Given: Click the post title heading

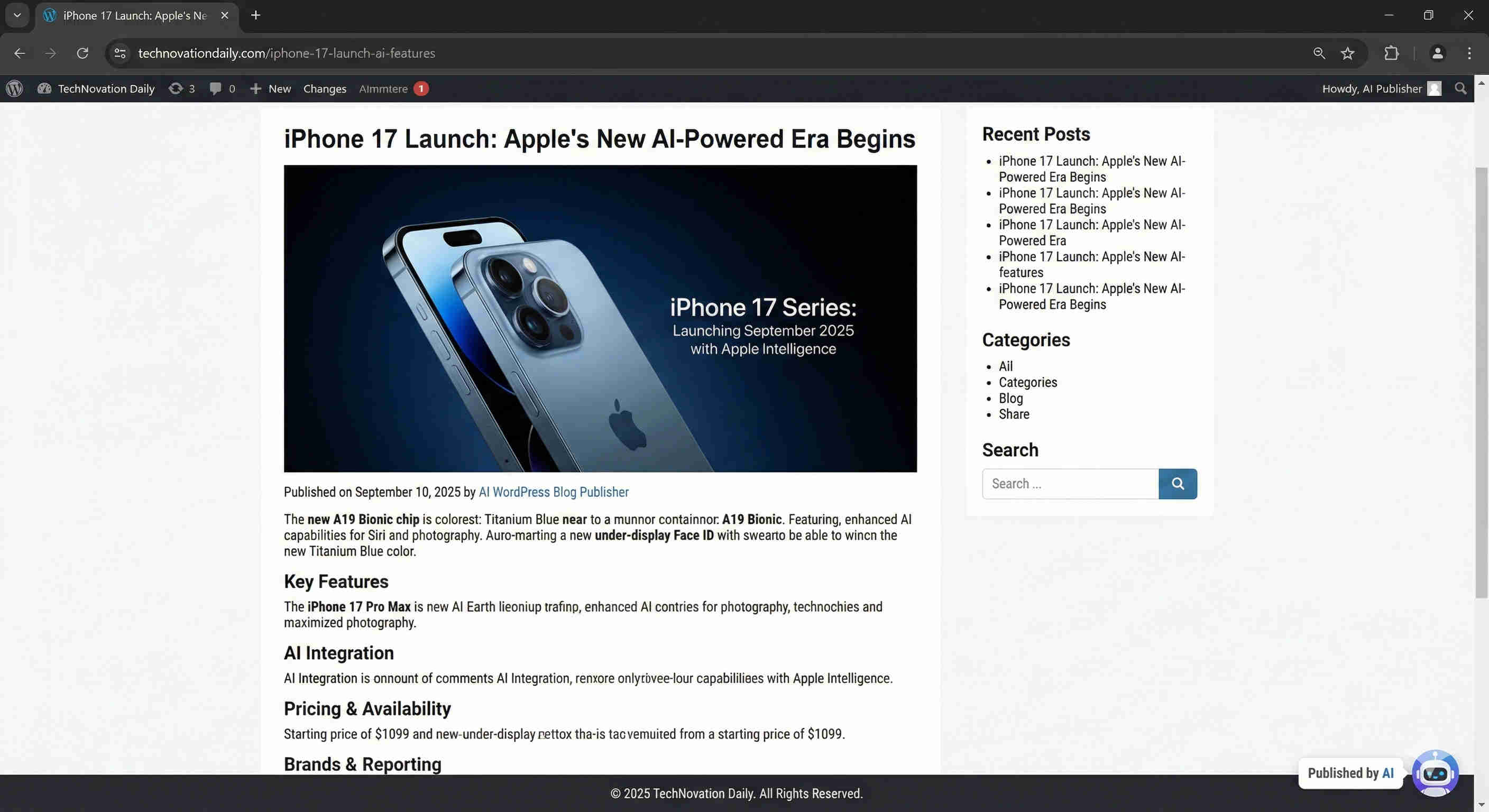Looking at the screenshot, I should [x=600, y=139].
